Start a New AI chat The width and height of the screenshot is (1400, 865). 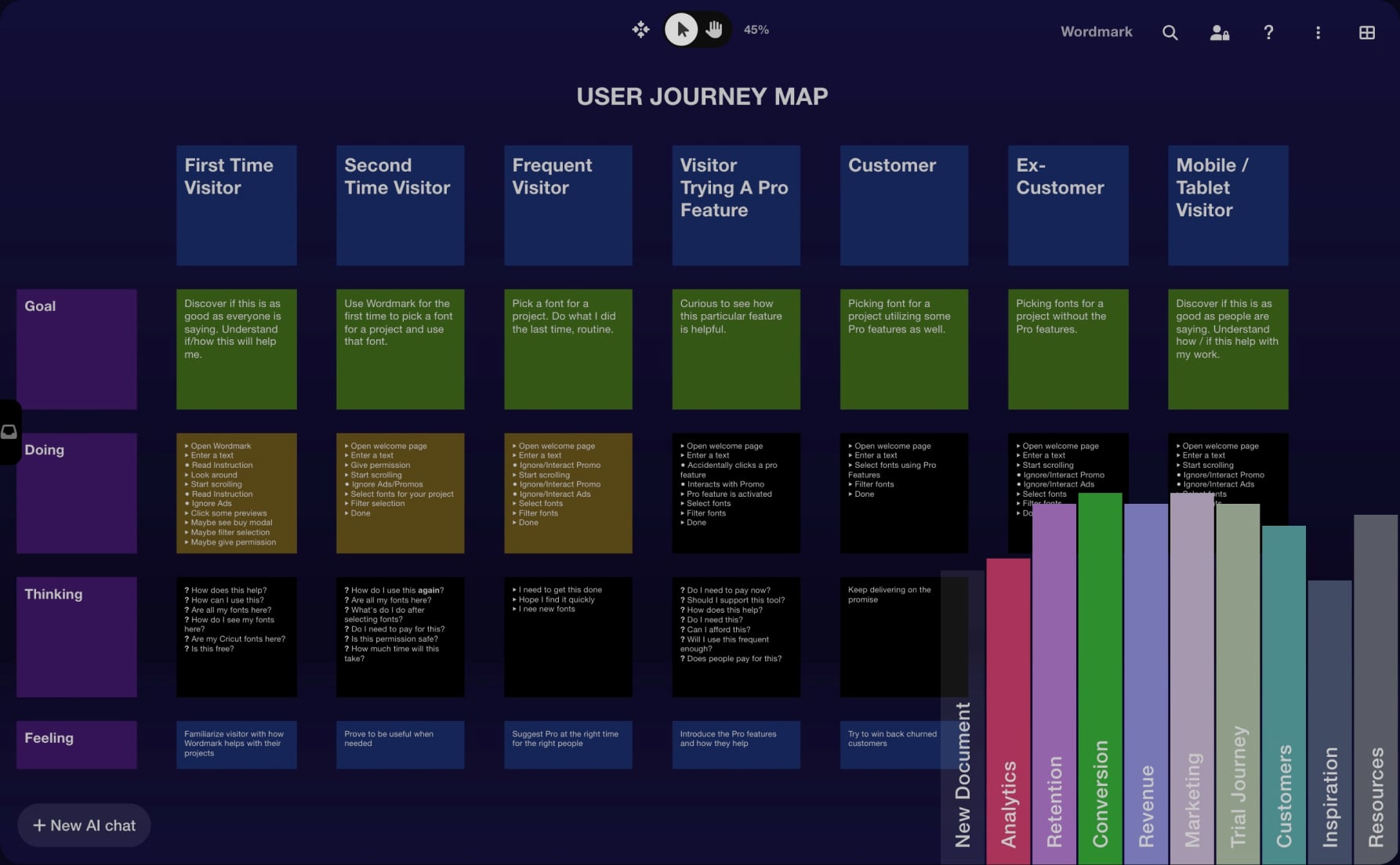pyautogui.click(x=84, y=825)
